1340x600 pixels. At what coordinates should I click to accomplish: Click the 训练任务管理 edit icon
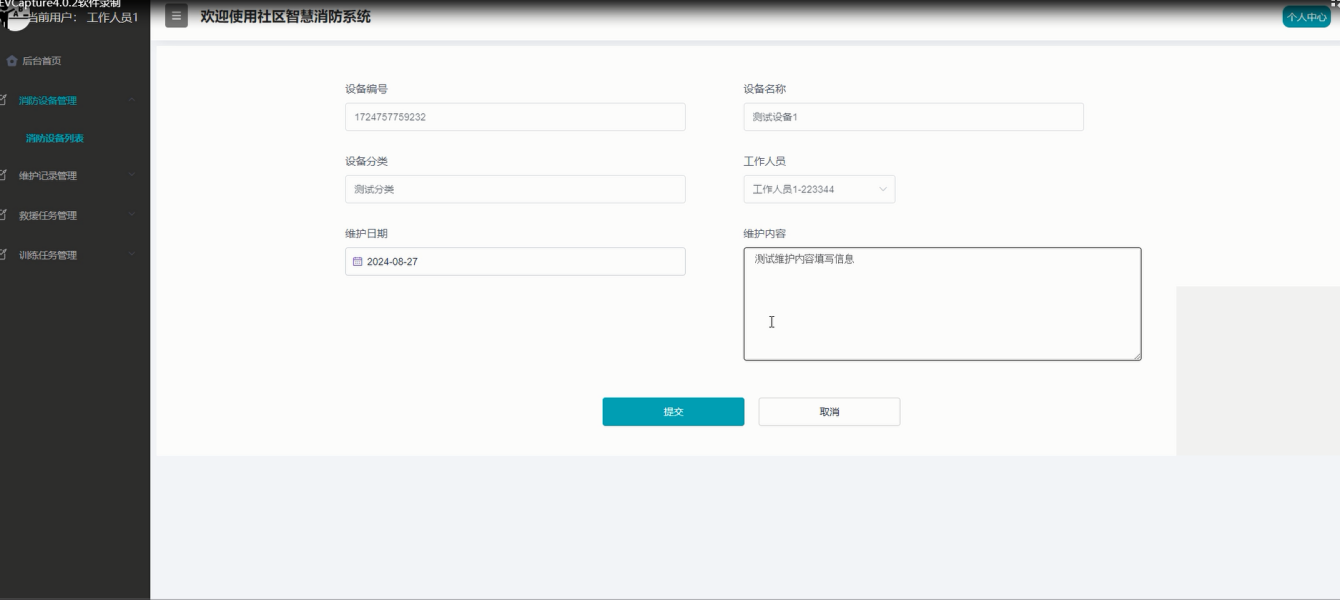[x=4, y=254]
